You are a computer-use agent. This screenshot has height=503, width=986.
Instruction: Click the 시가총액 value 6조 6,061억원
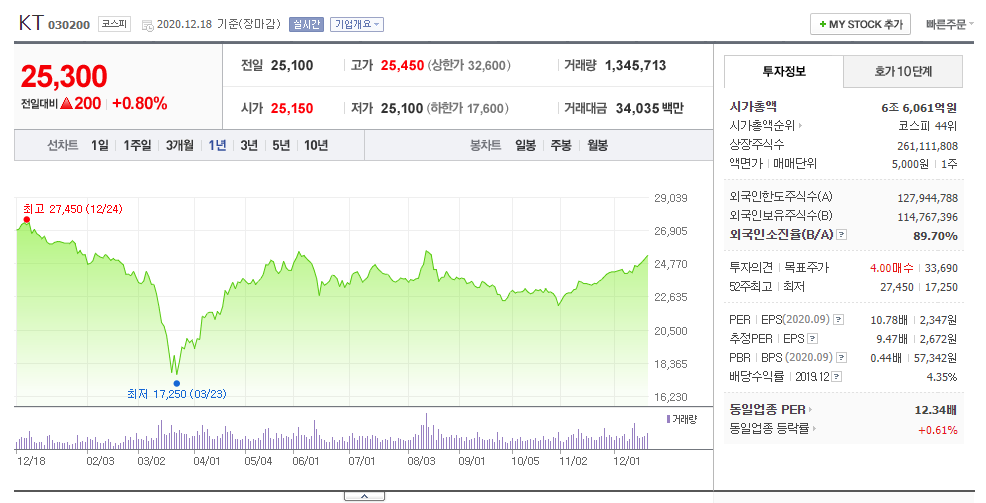[919, 108]
